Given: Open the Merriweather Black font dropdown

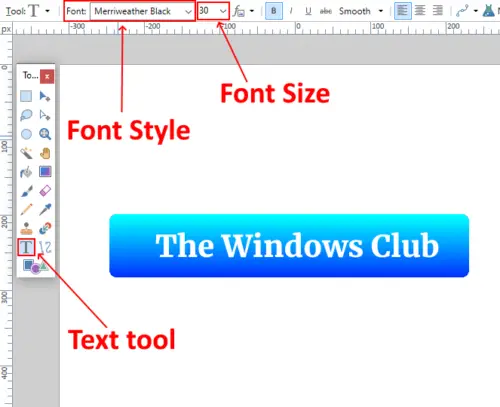Looking at the screenshot, I should point(142,11).
